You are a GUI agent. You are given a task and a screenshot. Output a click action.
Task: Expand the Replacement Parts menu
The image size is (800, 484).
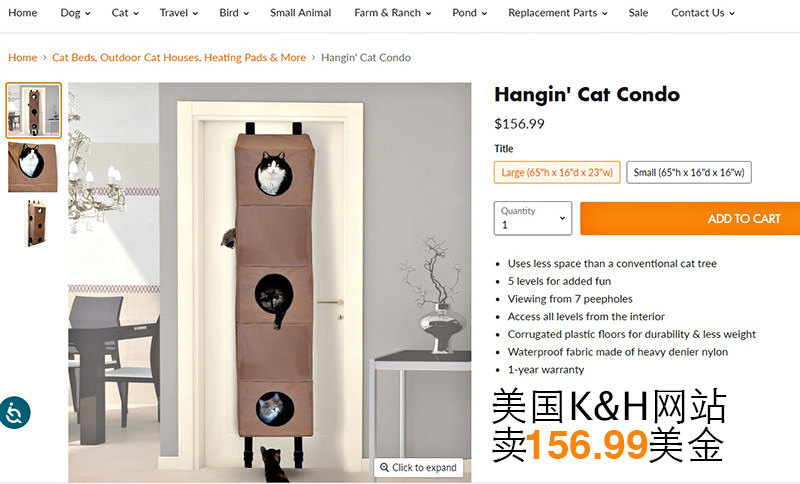click(558, 13)
